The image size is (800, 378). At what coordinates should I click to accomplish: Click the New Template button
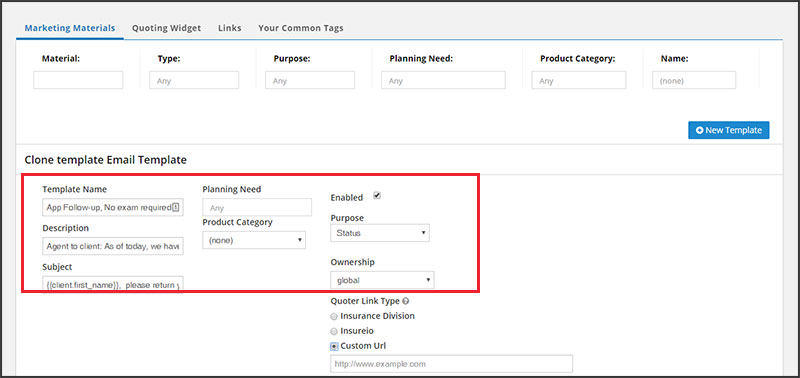coord(729,130)
